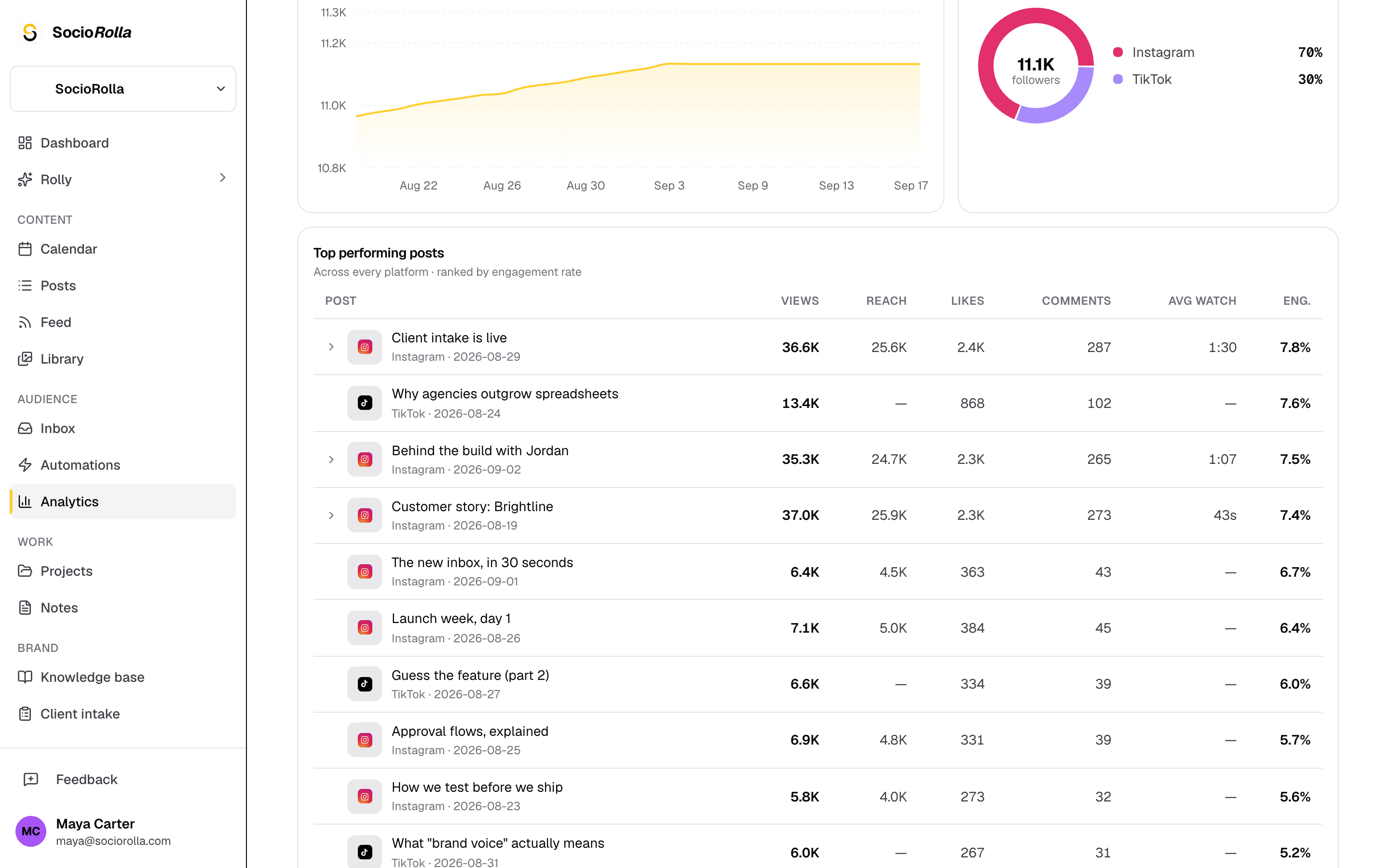Click the AVG WATCH column header
Viewport: 1389px width, 868px height.
[x=1202, y=301]
